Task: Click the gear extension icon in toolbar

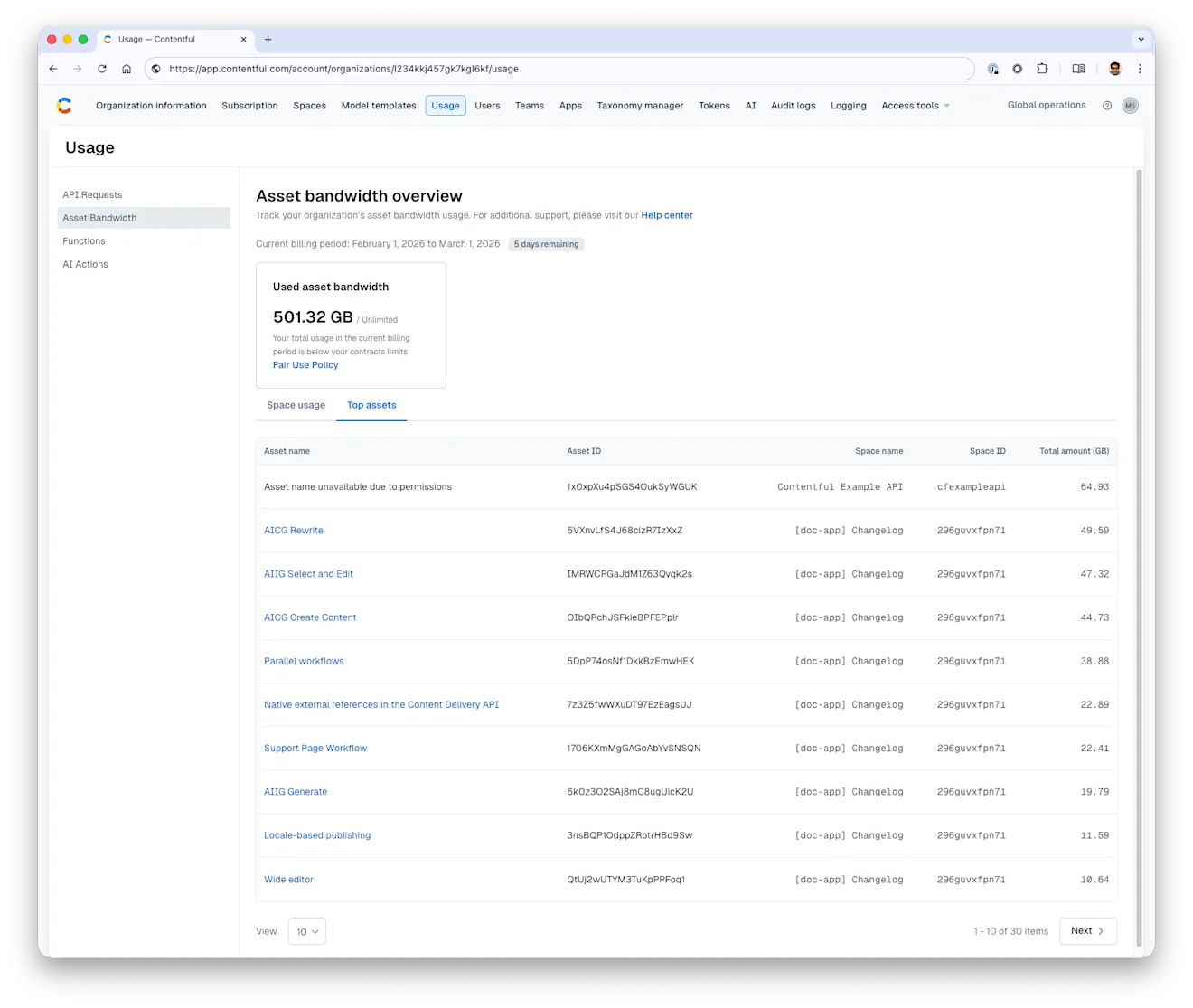Action: [1018, 69]
